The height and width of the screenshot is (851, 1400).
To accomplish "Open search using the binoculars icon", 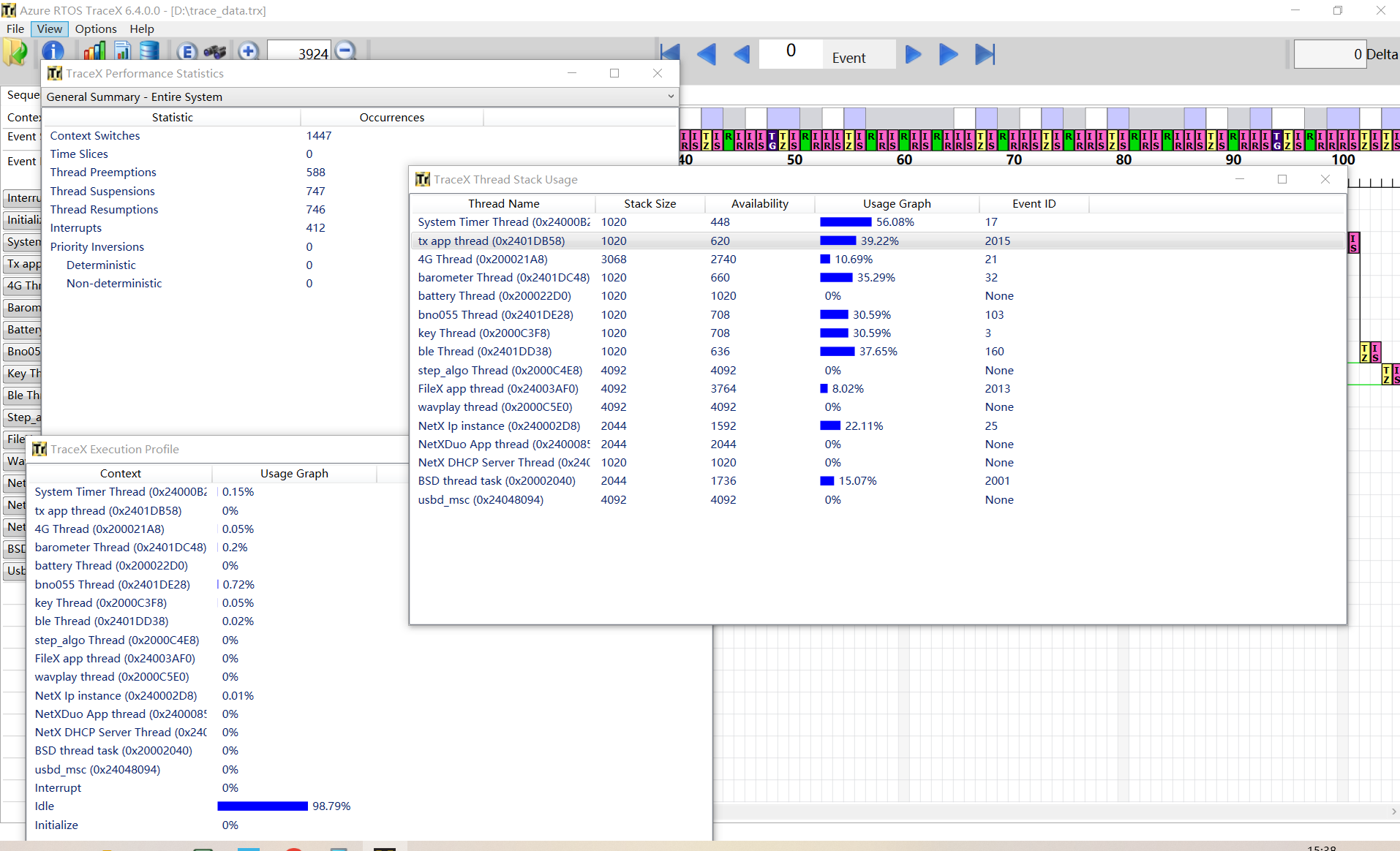I will (214, 52).
